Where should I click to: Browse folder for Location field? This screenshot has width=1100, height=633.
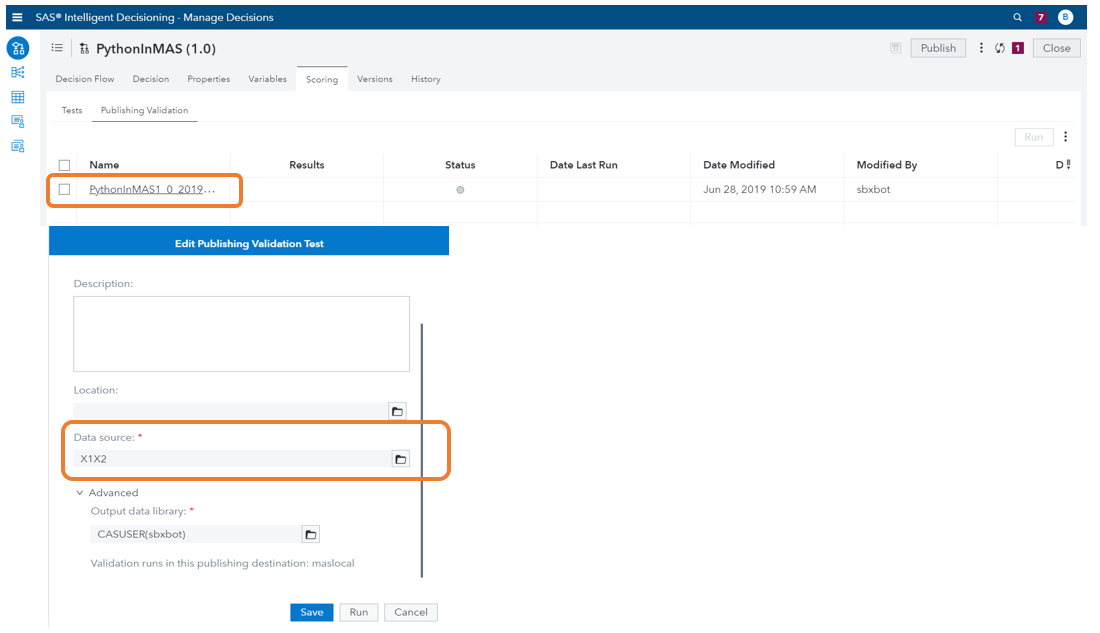point(397,411)
